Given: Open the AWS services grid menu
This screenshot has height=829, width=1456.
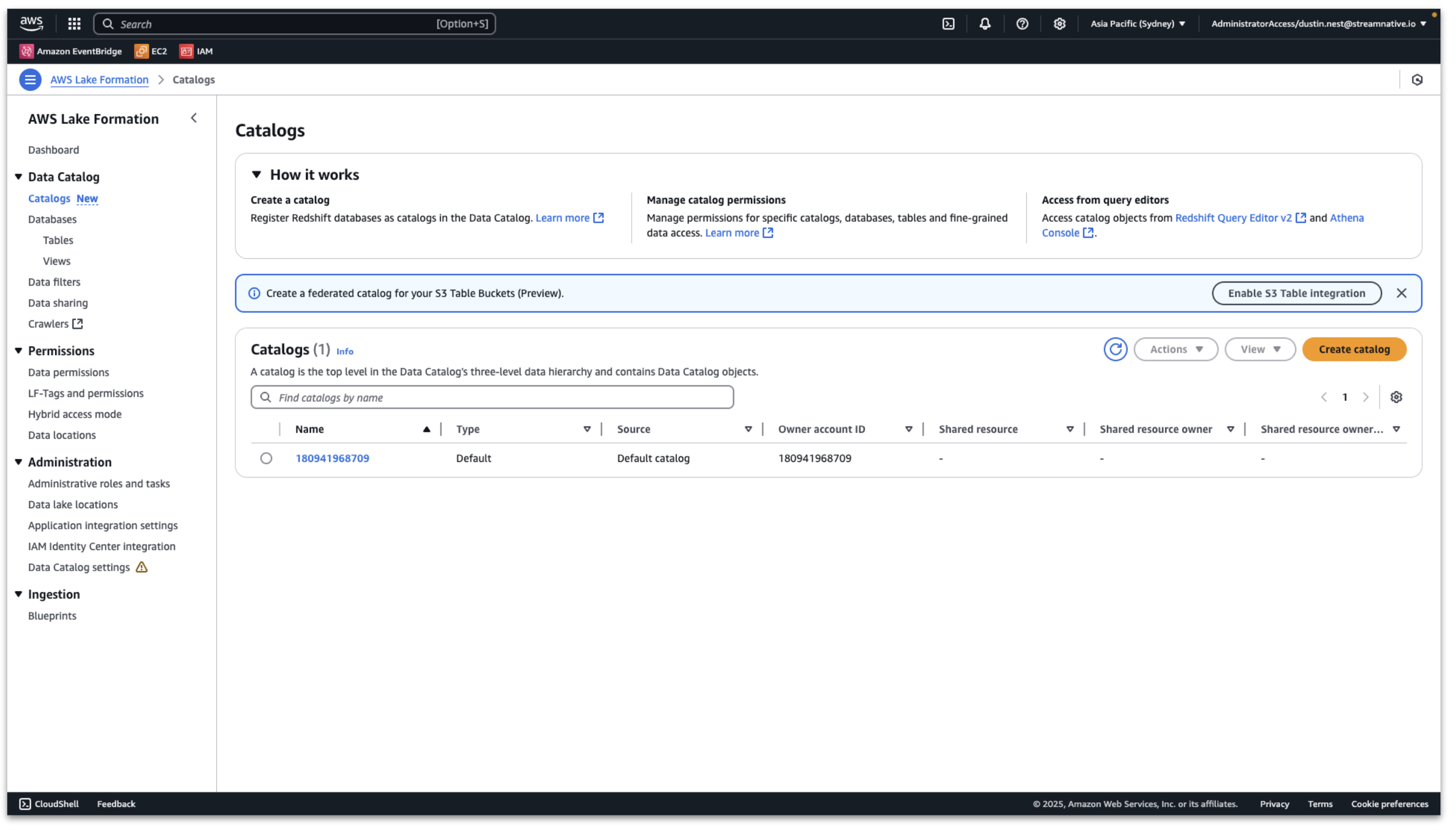Looking at the screenshot, I should (x=74, y=23).
